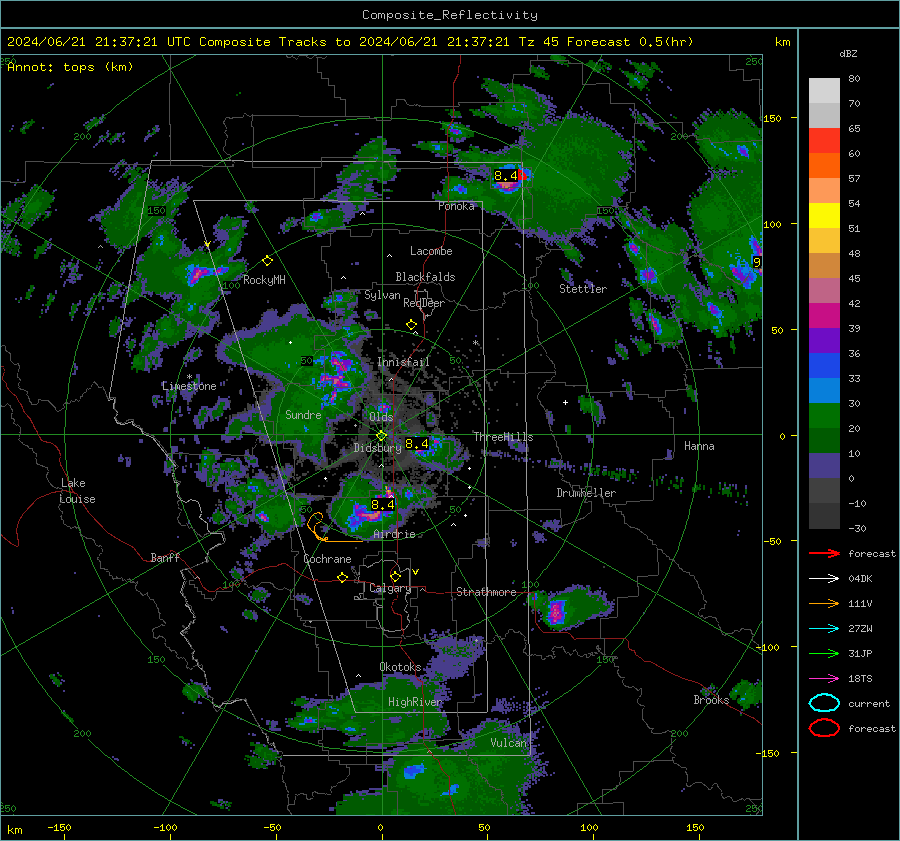This screenshot has height=841, width=900.
Task: Click the 8.4 tops label above Airdrie
Action: point(382,505)
